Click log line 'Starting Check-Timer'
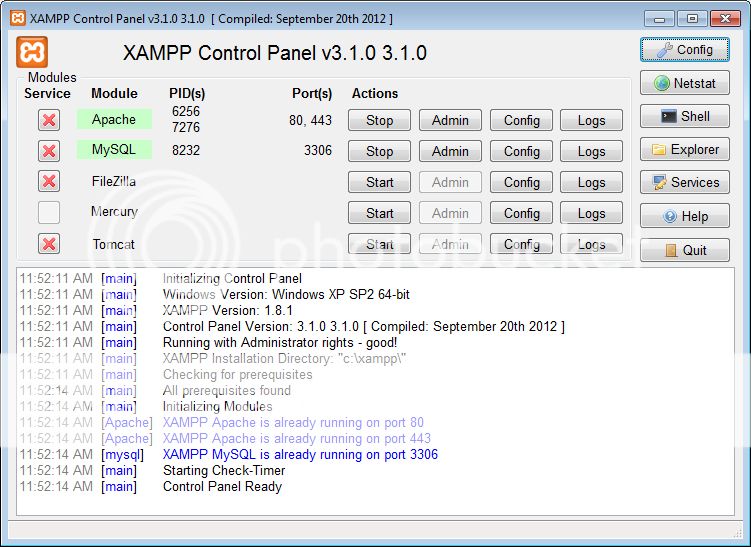 pyautogui.click(x=224, y=470)
